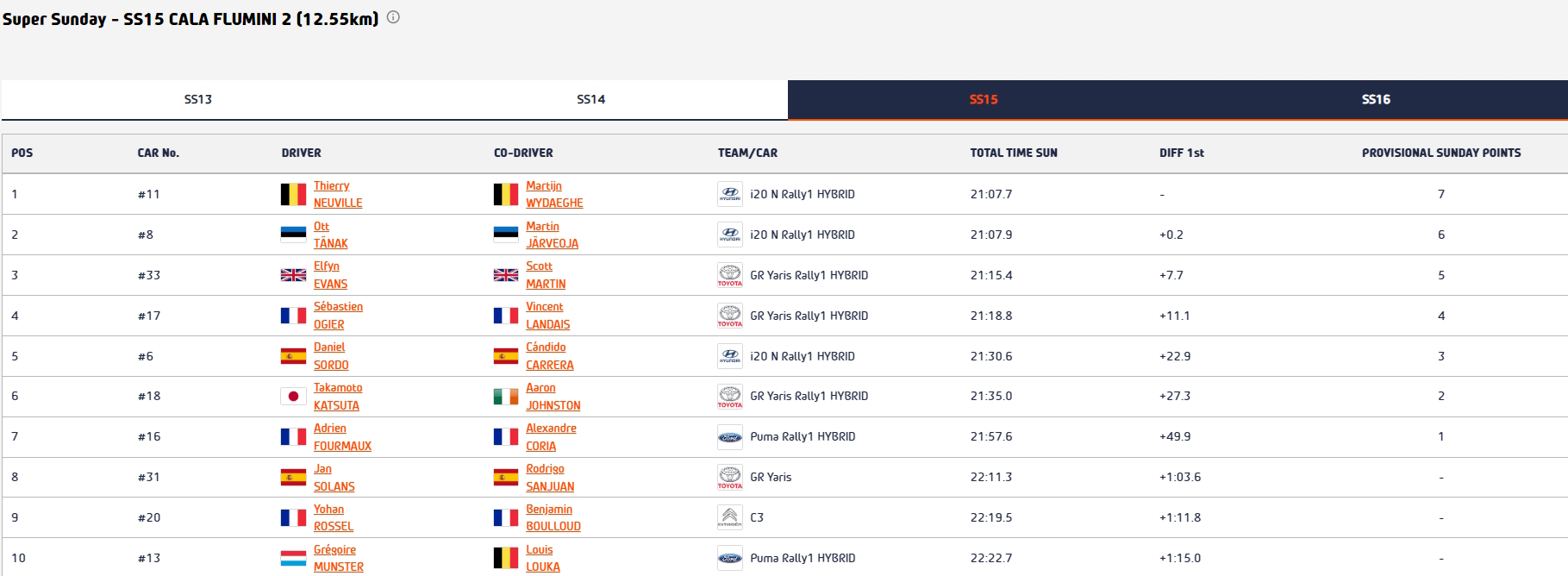Click the Total Time Sun column header

(x=1013, y=153)
